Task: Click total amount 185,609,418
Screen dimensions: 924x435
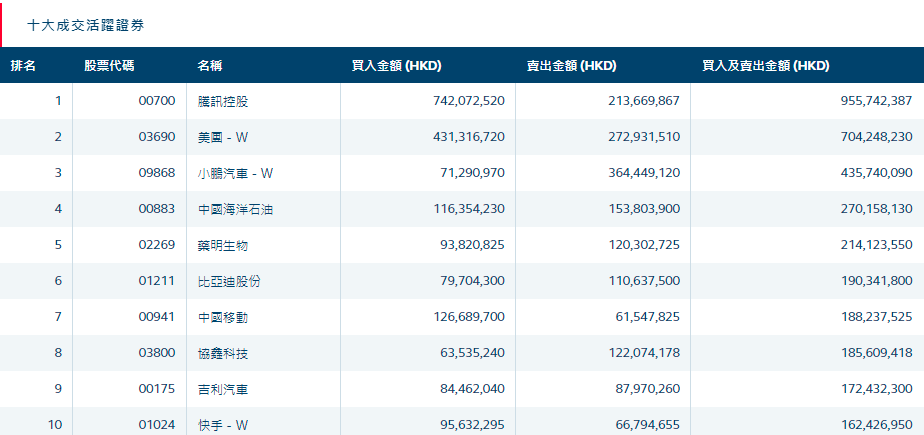Action: coord(876,353)
